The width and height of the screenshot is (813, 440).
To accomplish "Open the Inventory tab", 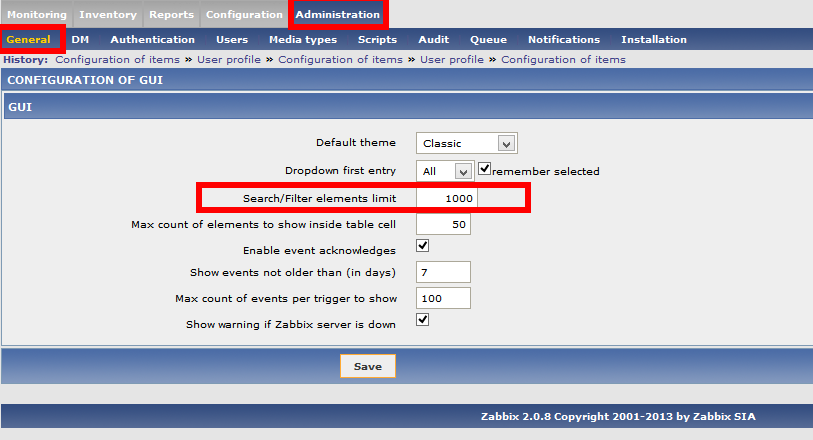I will pyautogui.click(x=107, y=15).
